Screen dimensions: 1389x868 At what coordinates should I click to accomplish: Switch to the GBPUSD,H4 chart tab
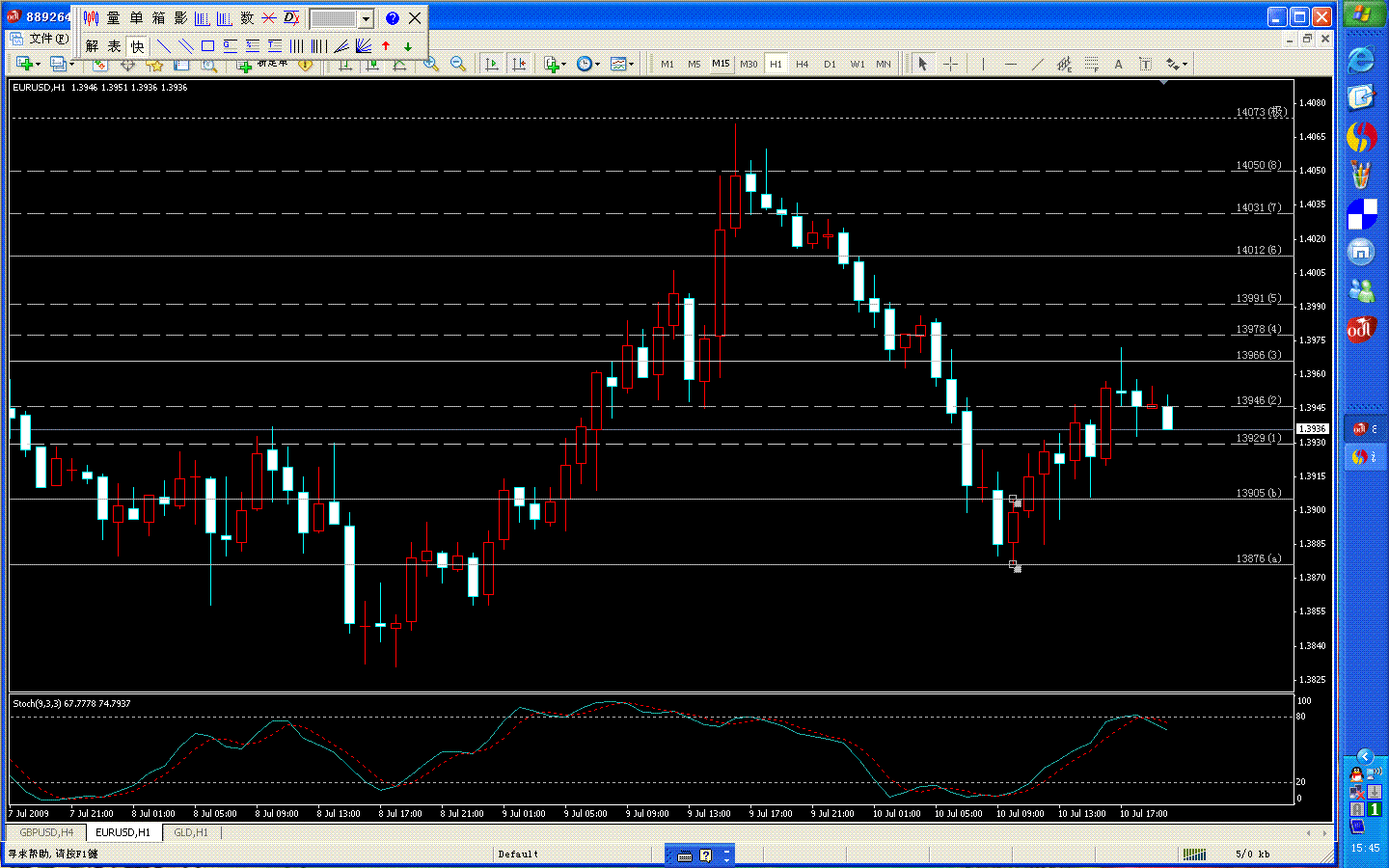pyautogui.click(x=46, y=832)
